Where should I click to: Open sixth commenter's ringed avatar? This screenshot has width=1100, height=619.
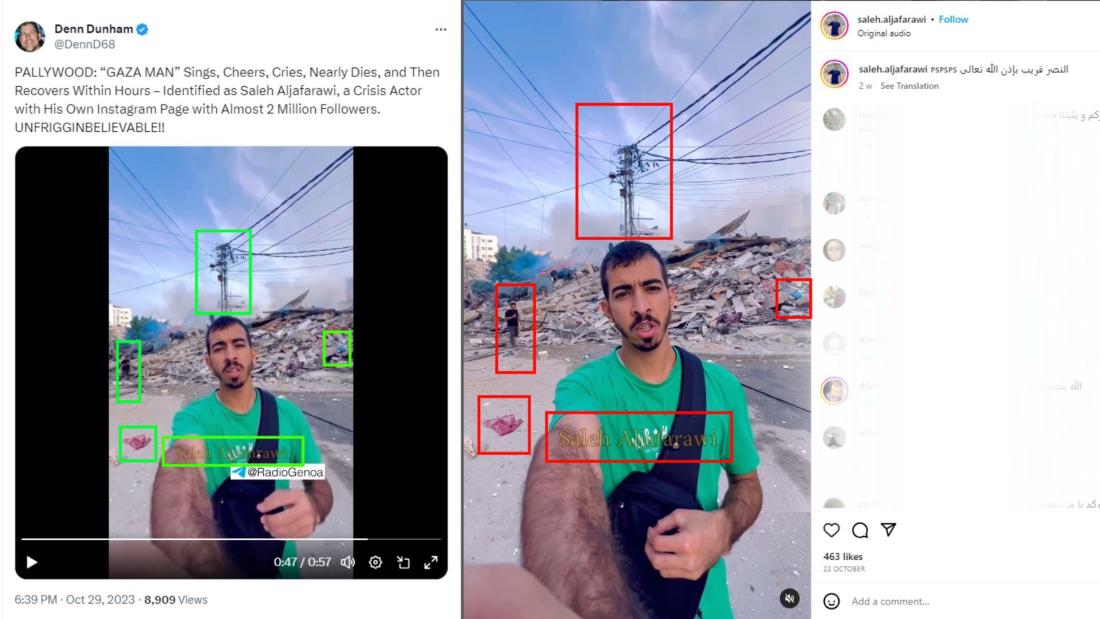[x=834, y=390]
